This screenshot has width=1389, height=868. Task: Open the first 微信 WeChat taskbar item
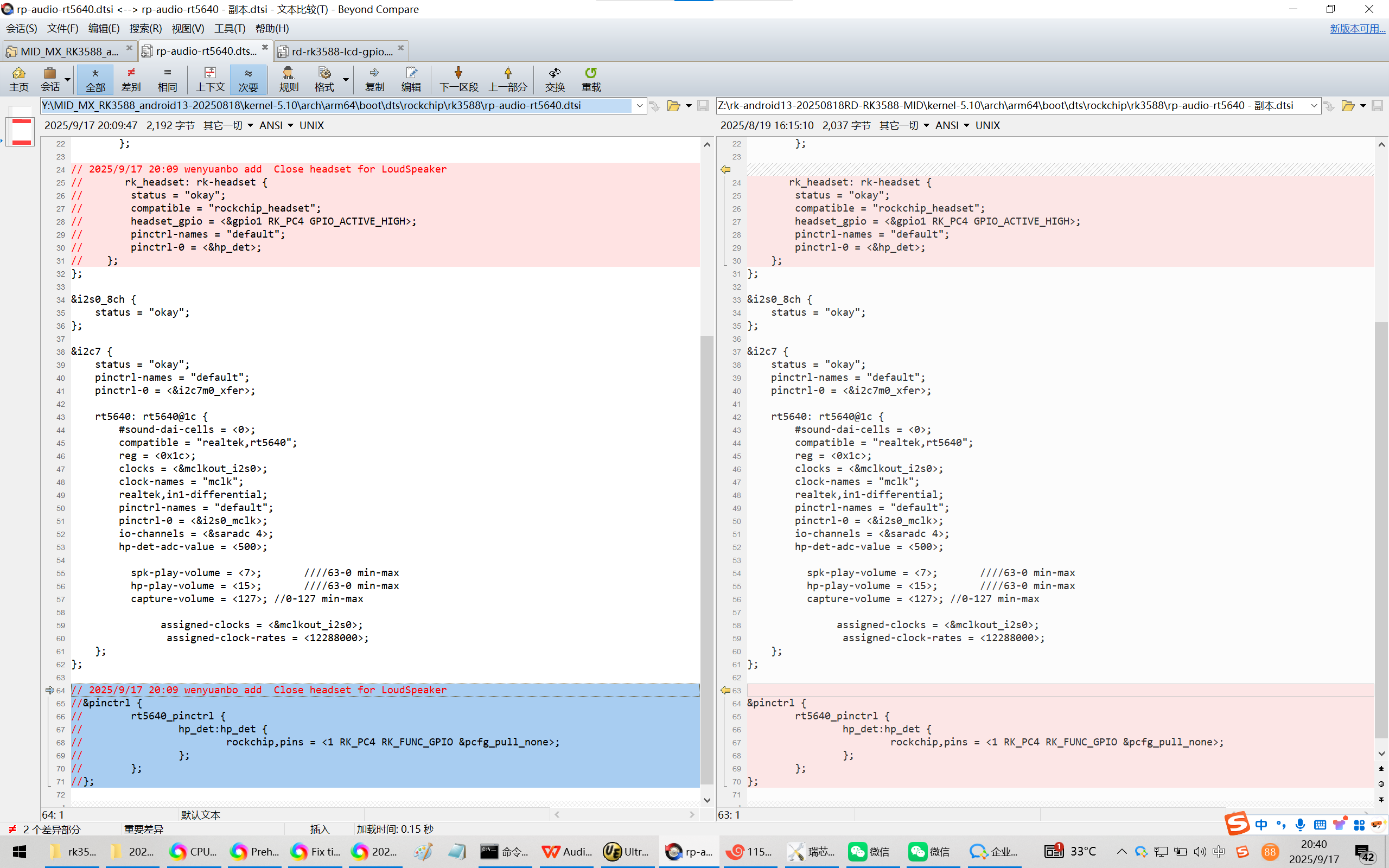(870, 851)
